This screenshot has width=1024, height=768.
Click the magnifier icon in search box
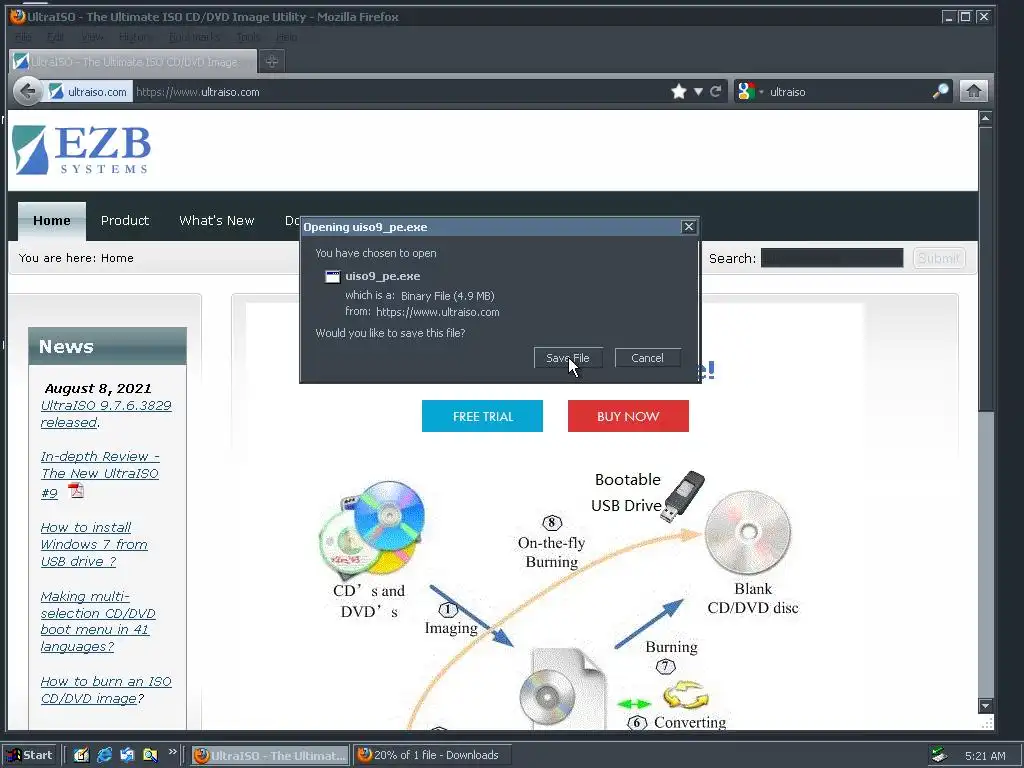[x=940, y=91]
